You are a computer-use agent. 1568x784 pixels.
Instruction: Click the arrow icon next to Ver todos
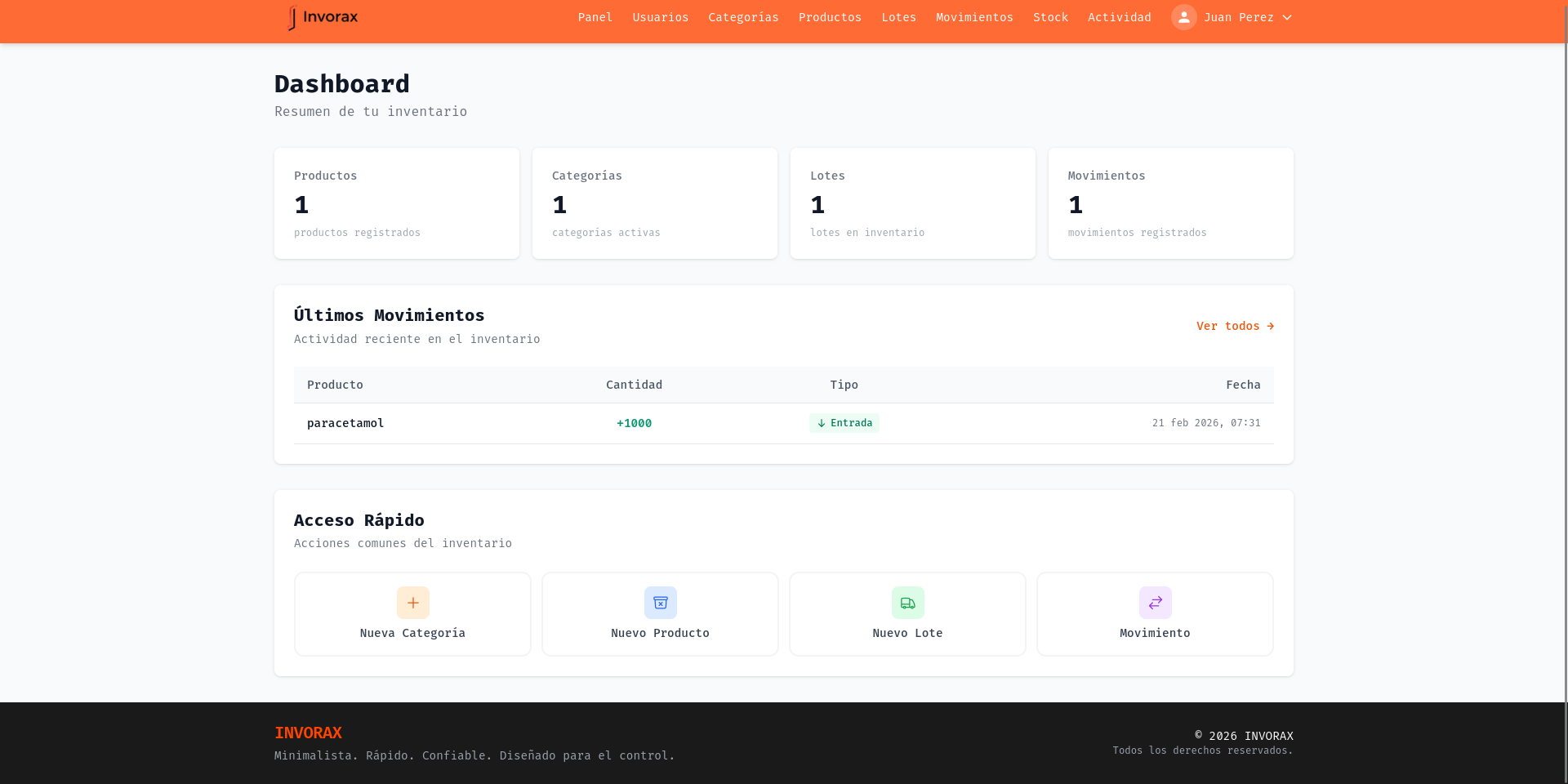(1269, 326)
